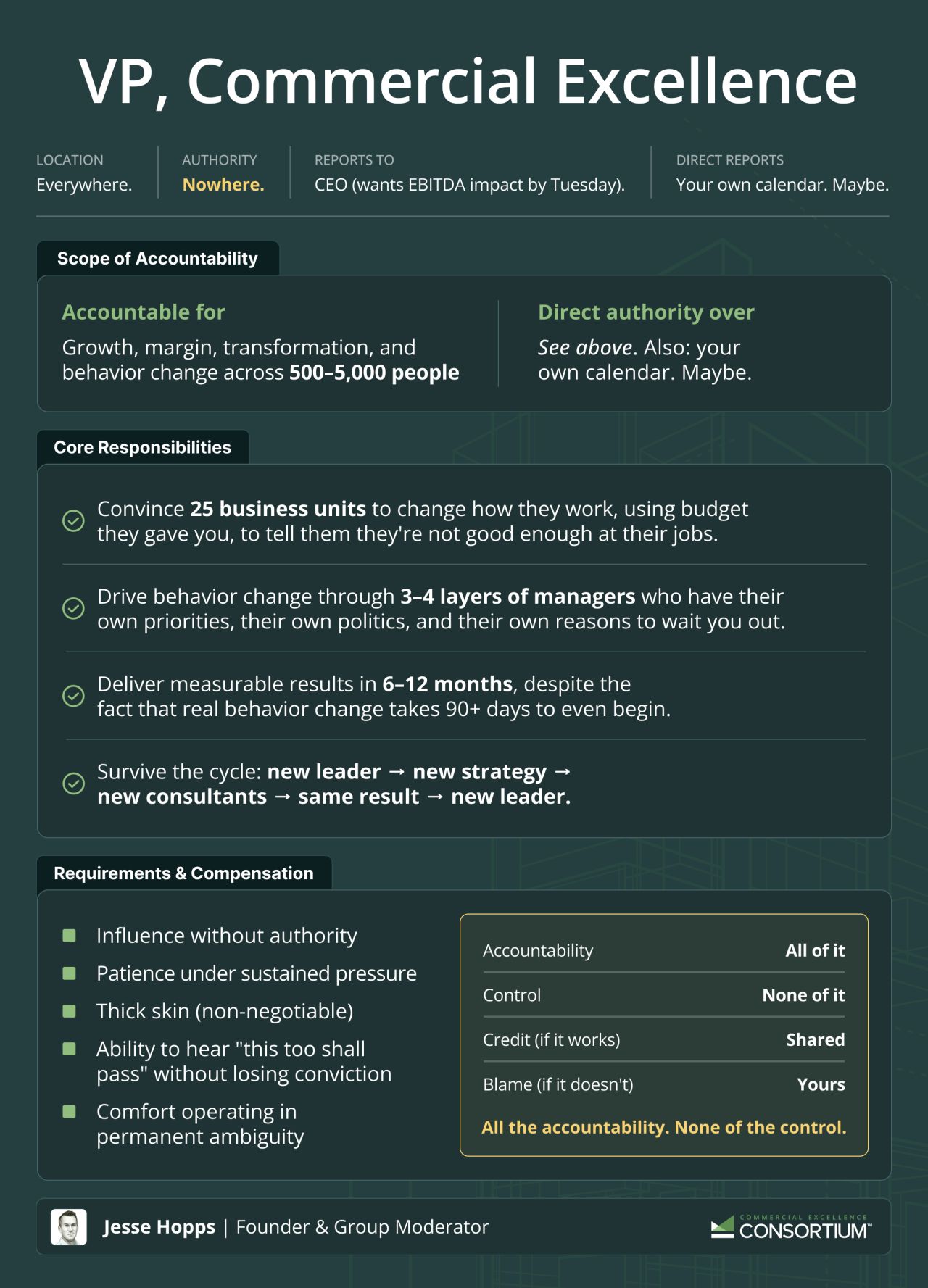Click green square bullet beside 'Influence without authority'
This screenshot has width=928, height=1288.
coord(70,936)
